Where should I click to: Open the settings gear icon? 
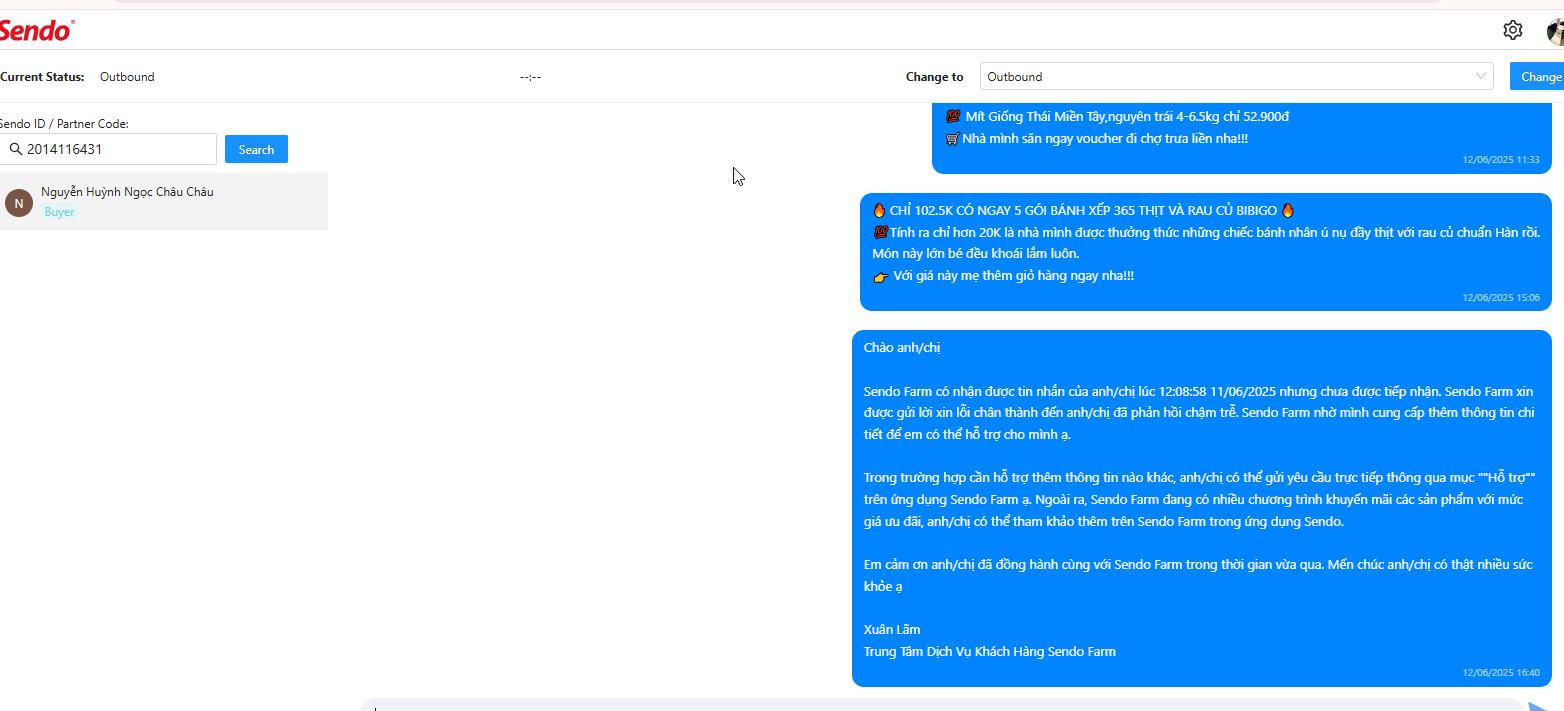(x=1513, y=30)
